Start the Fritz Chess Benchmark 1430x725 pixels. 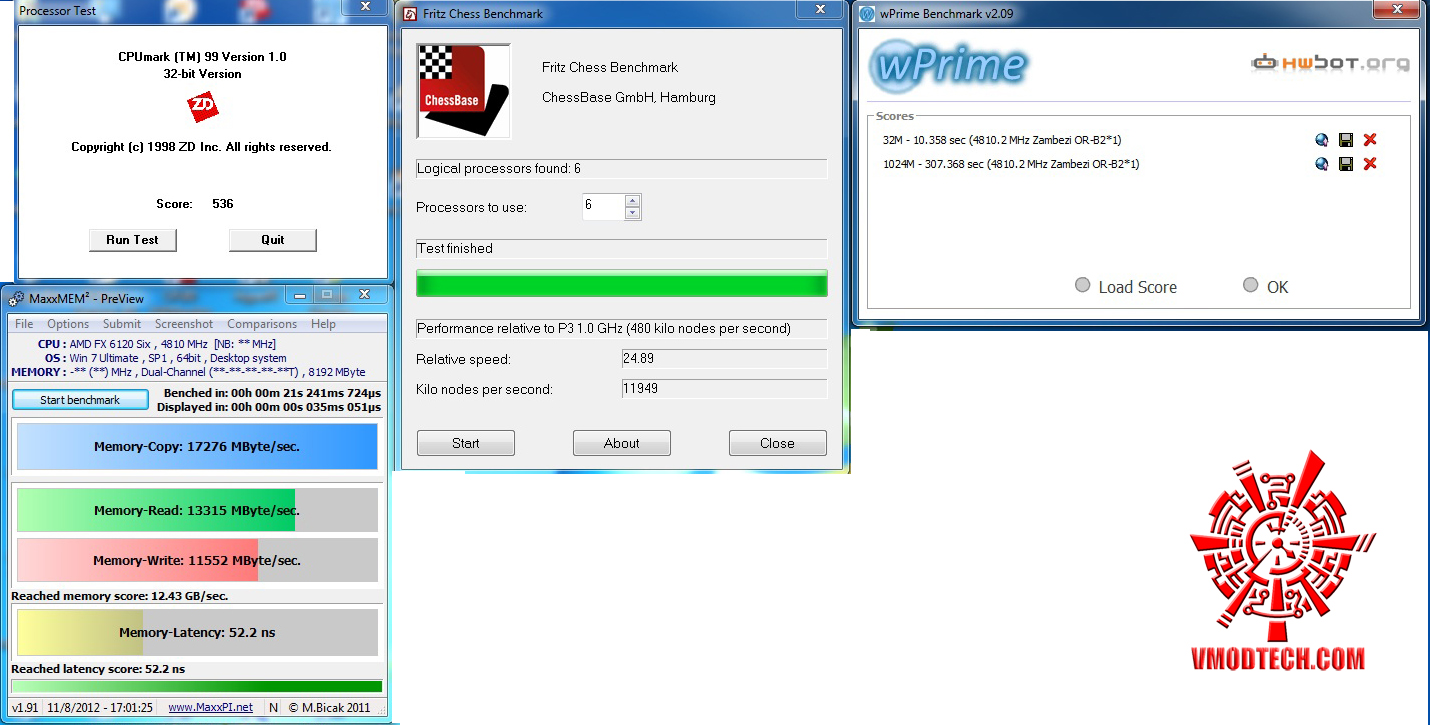[x=466, y=443]
